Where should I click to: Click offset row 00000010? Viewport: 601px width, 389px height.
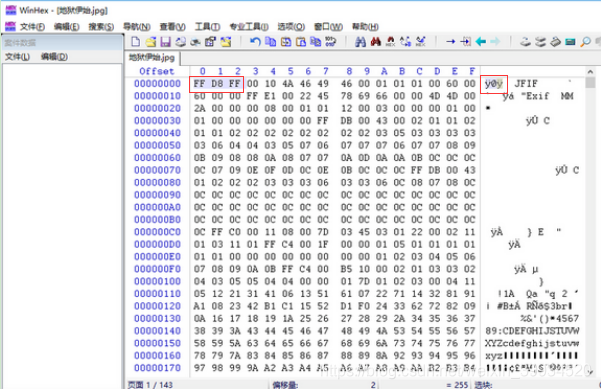tap(157, 96)
